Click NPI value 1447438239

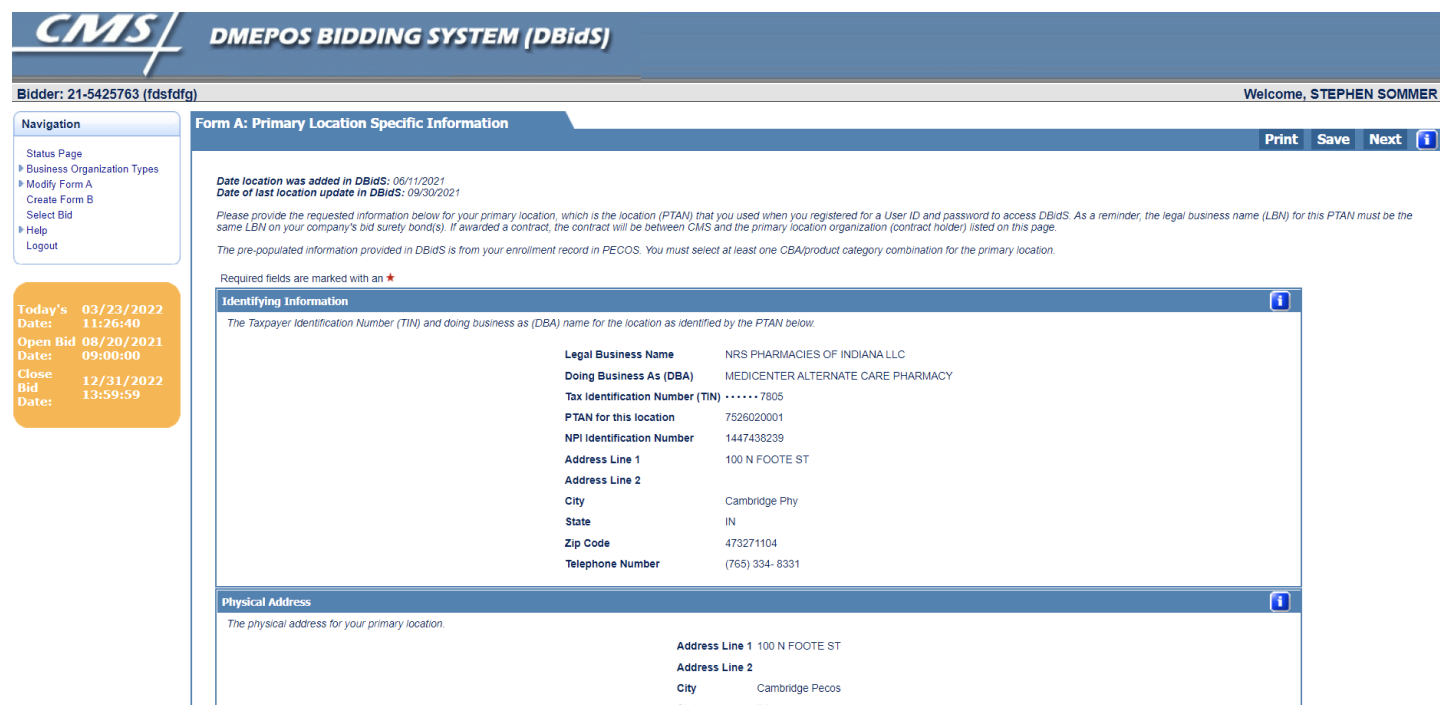(x=754, y=438)
